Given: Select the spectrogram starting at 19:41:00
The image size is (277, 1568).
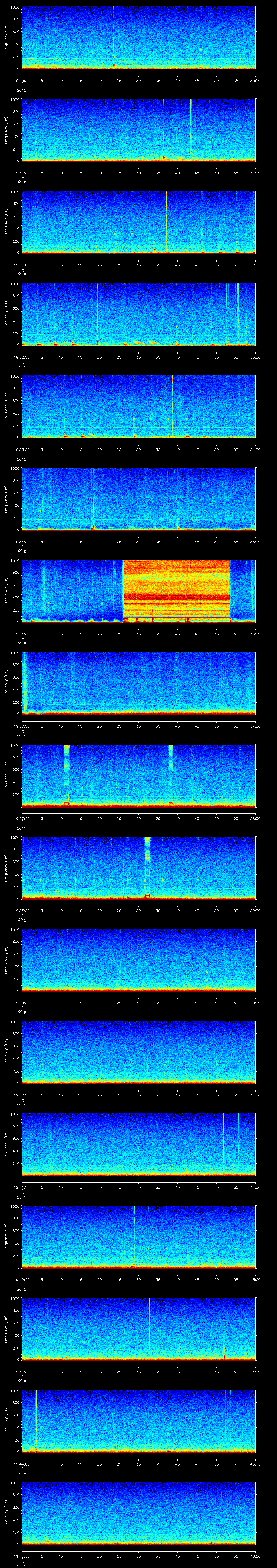Looking at the screenshot, I should (139, 1144).
